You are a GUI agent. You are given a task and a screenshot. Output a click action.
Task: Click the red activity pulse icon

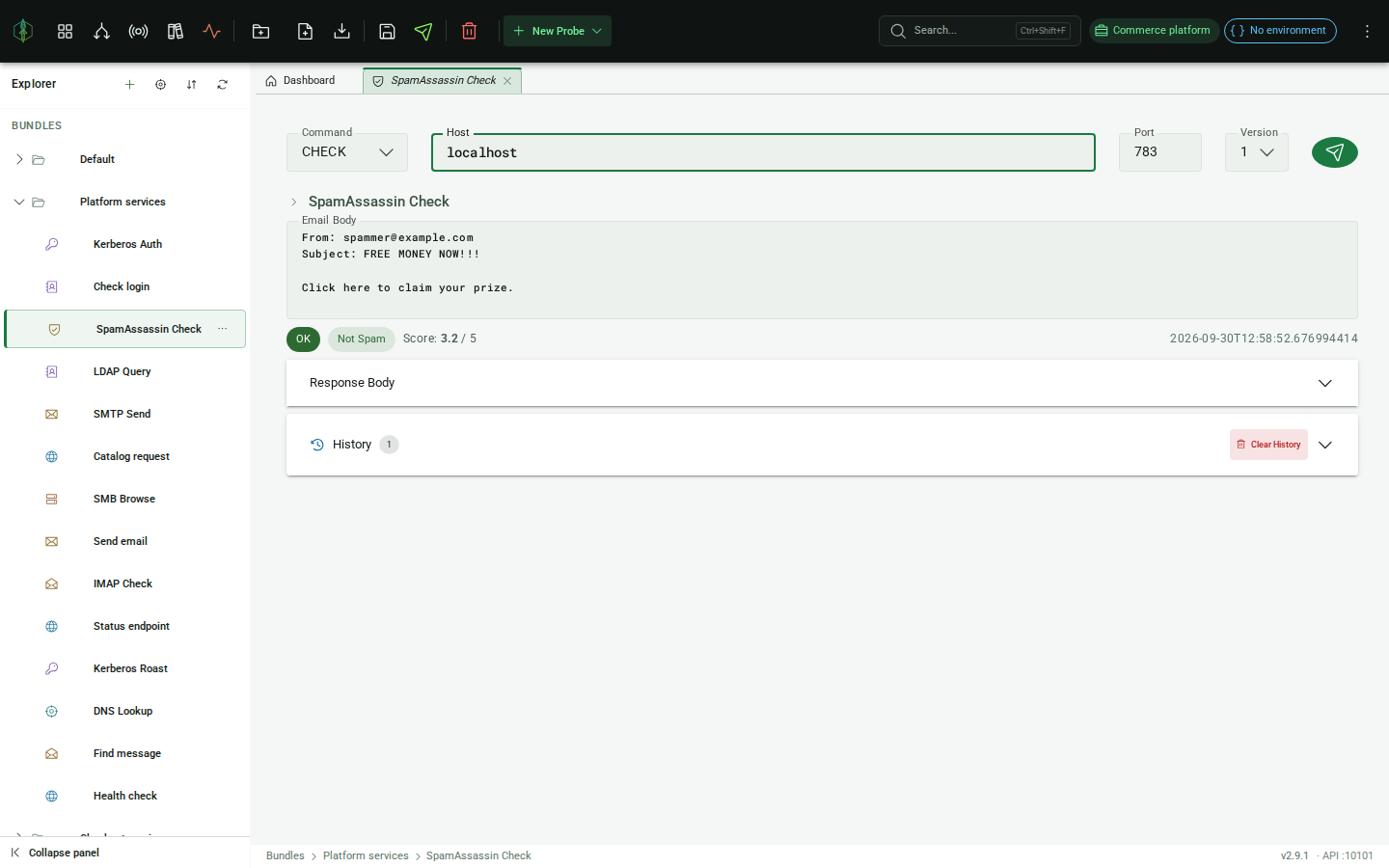(212, 31)
